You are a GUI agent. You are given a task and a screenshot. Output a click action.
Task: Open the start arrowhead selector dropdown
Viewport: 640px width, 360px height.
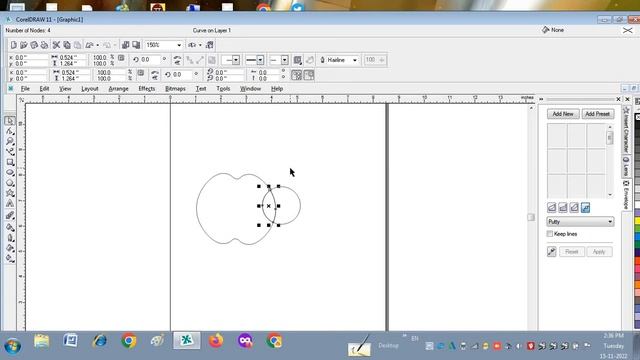pyautogui.click(x=236, y=60)
